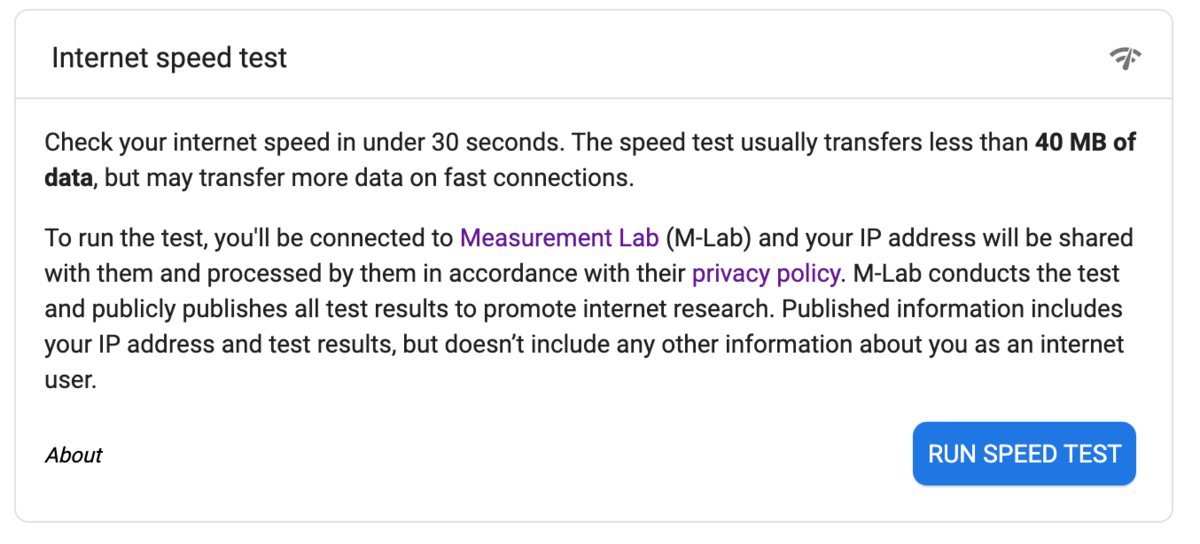Click the "publicly publishes all test results" text
The width and height of the screenshot is (1200, 544).
point(247,309)
